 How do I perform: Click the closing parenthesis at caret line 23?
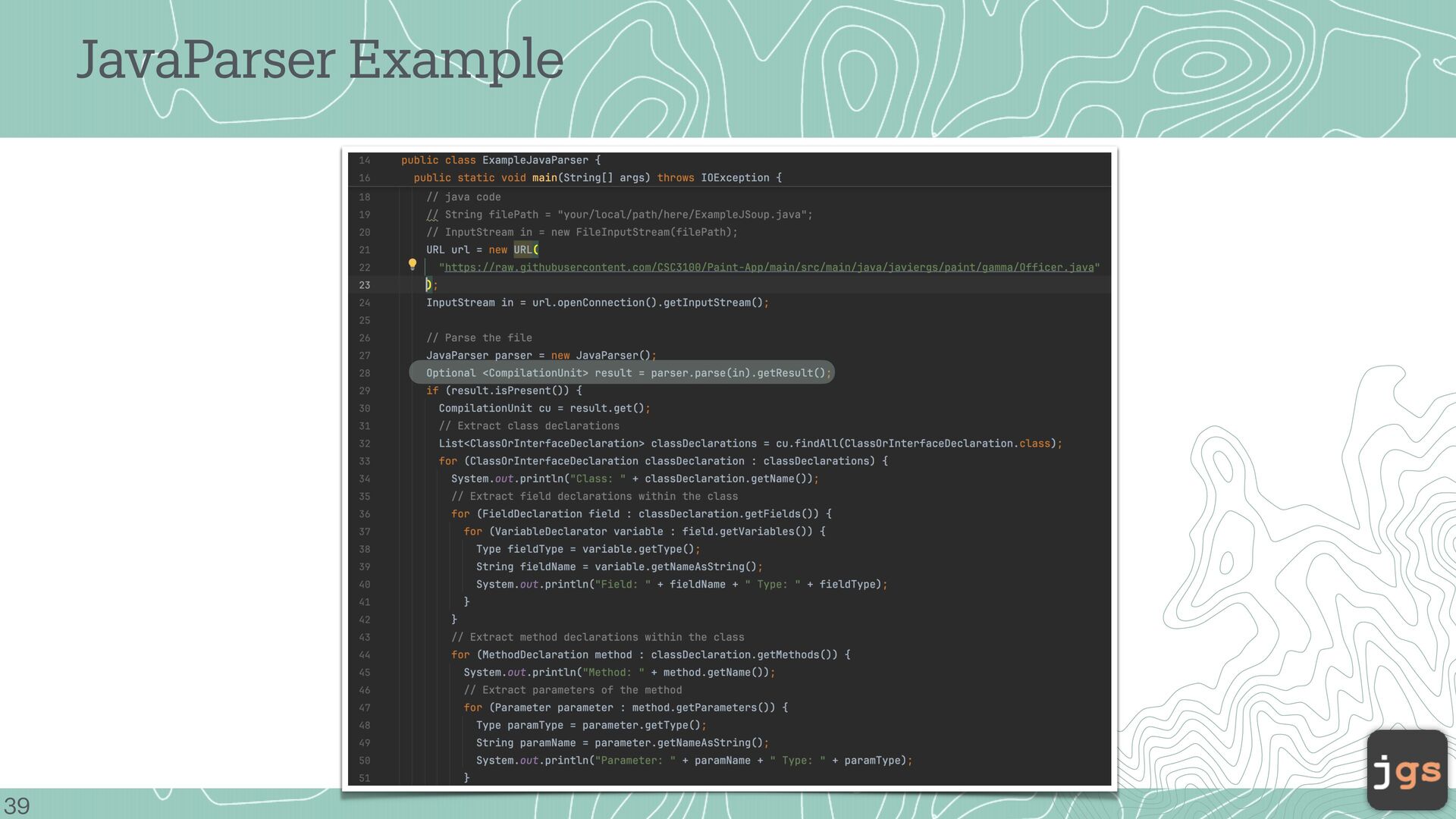coord(428,285)
